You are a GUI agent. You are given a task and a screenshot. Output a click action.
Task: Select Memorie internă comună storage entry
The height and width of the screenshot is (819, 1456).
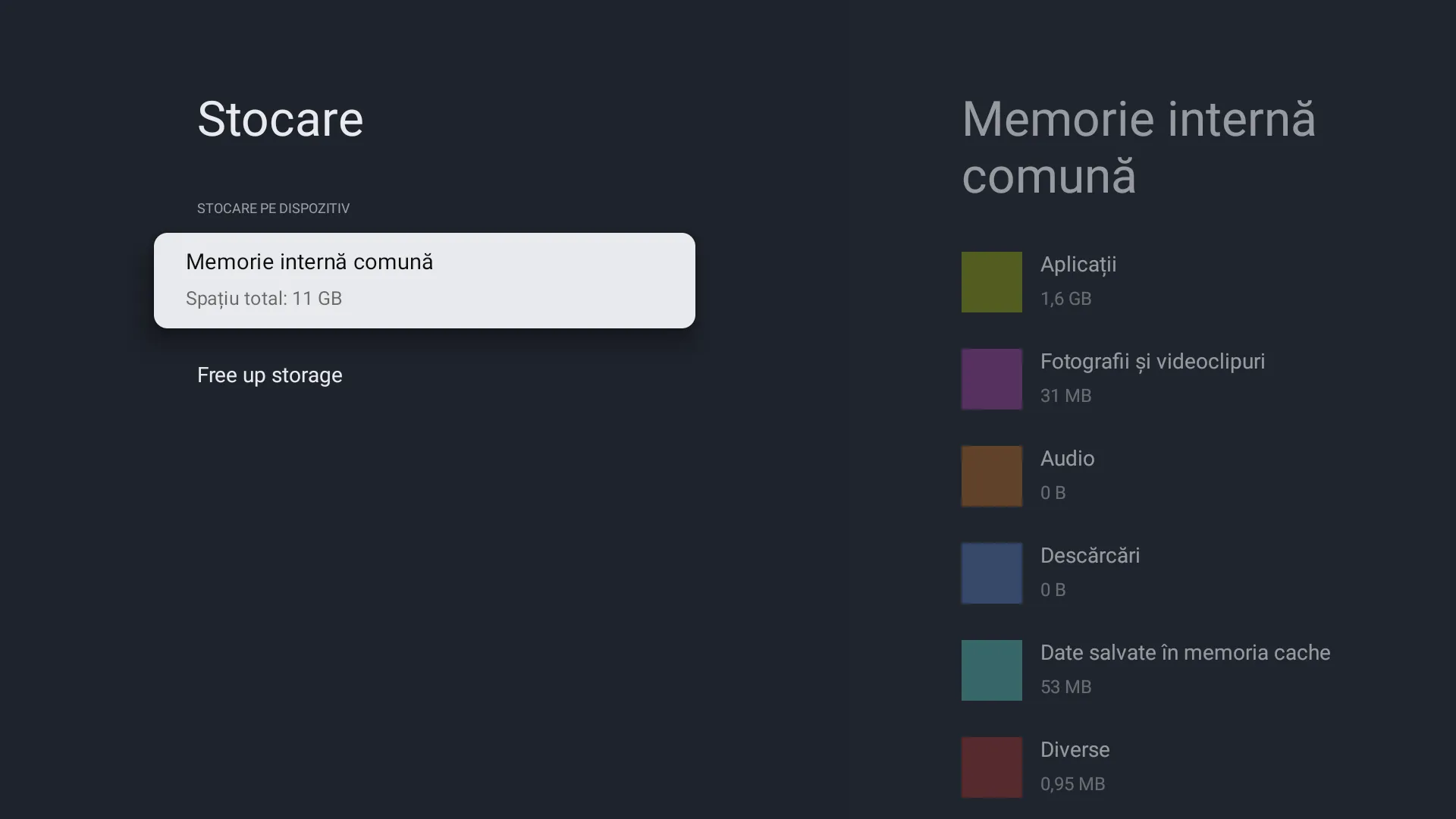(424, 280)
